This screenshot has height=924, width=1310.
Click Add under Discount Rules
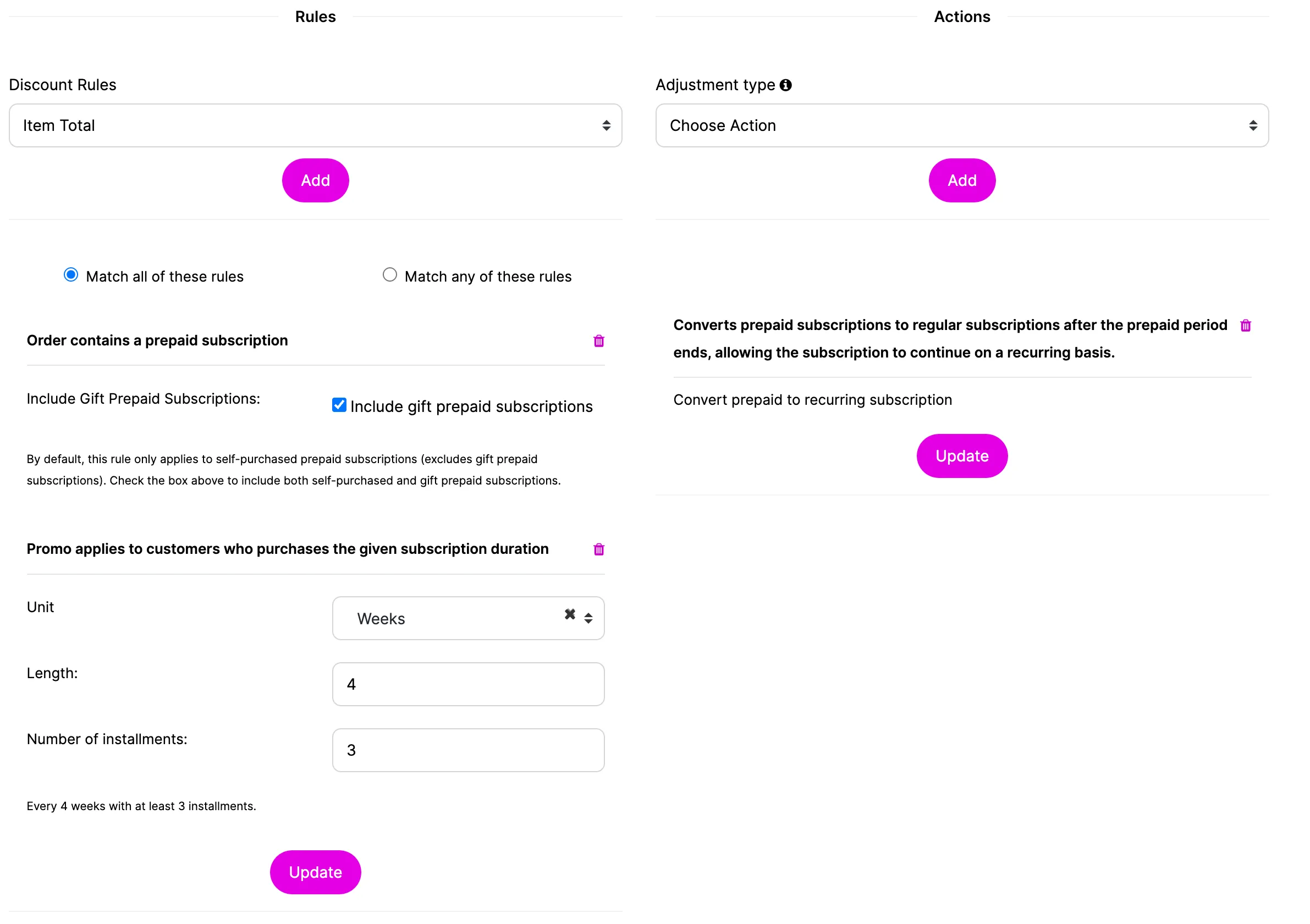tap(315, 180)
